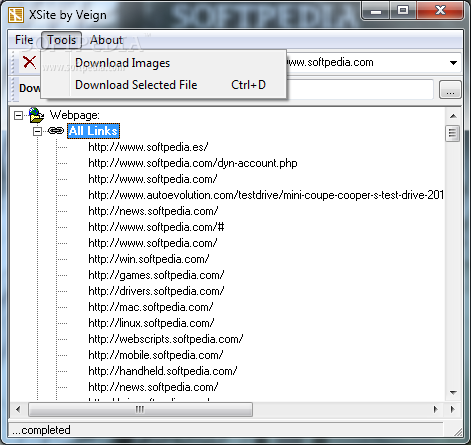The image size is (471, 445).
Task: Click the ...completed status bar text
Action: click(x=41, y=430)
